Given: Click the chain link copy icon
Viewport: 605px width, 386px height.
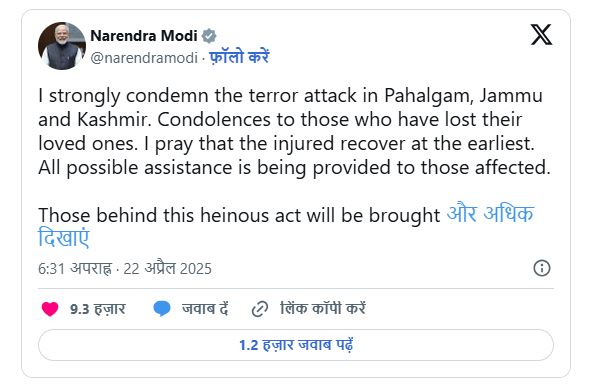Looking at the screenshot, I should (260, 309).
